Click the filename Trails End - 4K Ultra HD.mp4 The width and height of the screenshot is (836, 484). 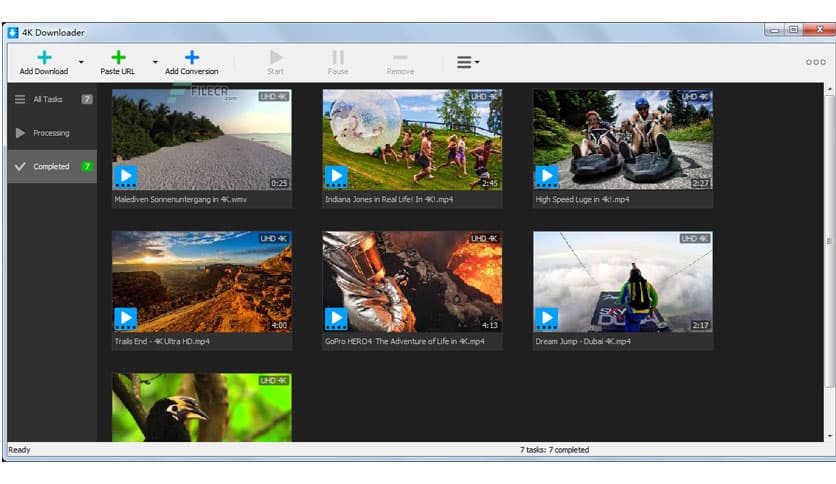[x=162, y=341]
